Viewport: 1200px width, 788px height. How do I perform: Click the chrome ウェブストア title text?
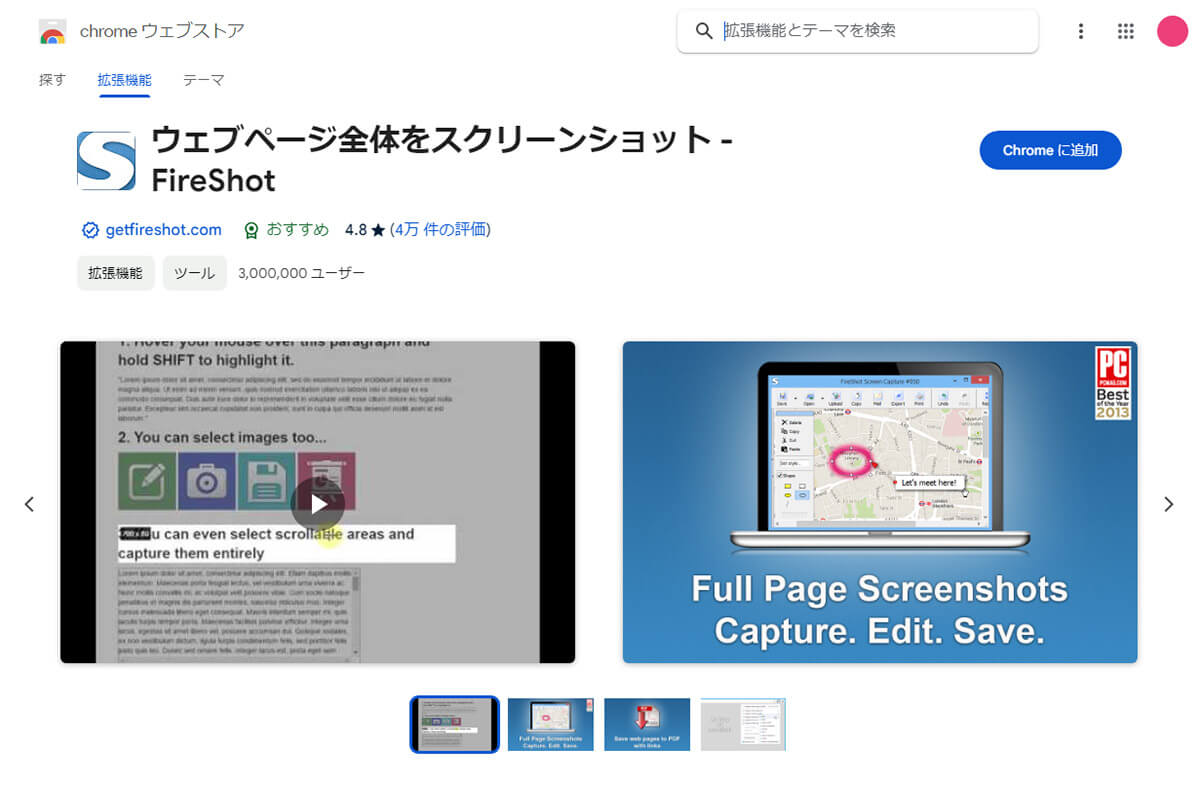[162, 31]
